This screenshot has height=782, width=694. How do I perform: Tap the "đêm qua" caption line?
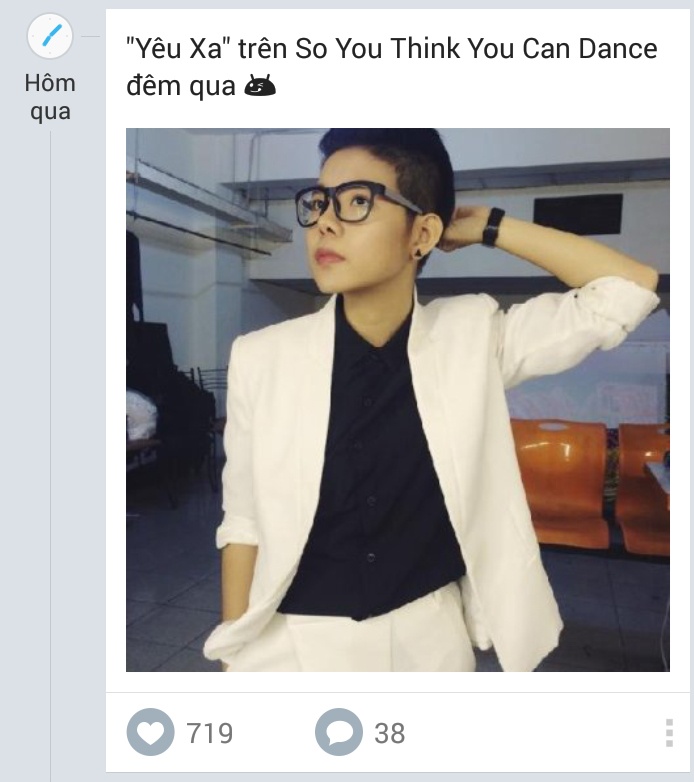tap(181, 87)
